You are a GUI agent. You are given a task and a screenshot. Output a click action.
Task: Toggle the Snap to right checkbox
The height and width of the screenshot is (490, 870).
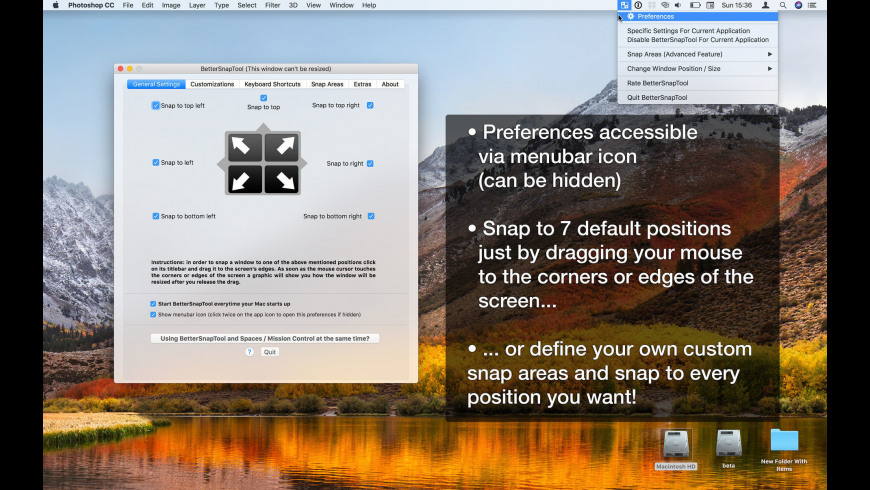tap(370, 163)
